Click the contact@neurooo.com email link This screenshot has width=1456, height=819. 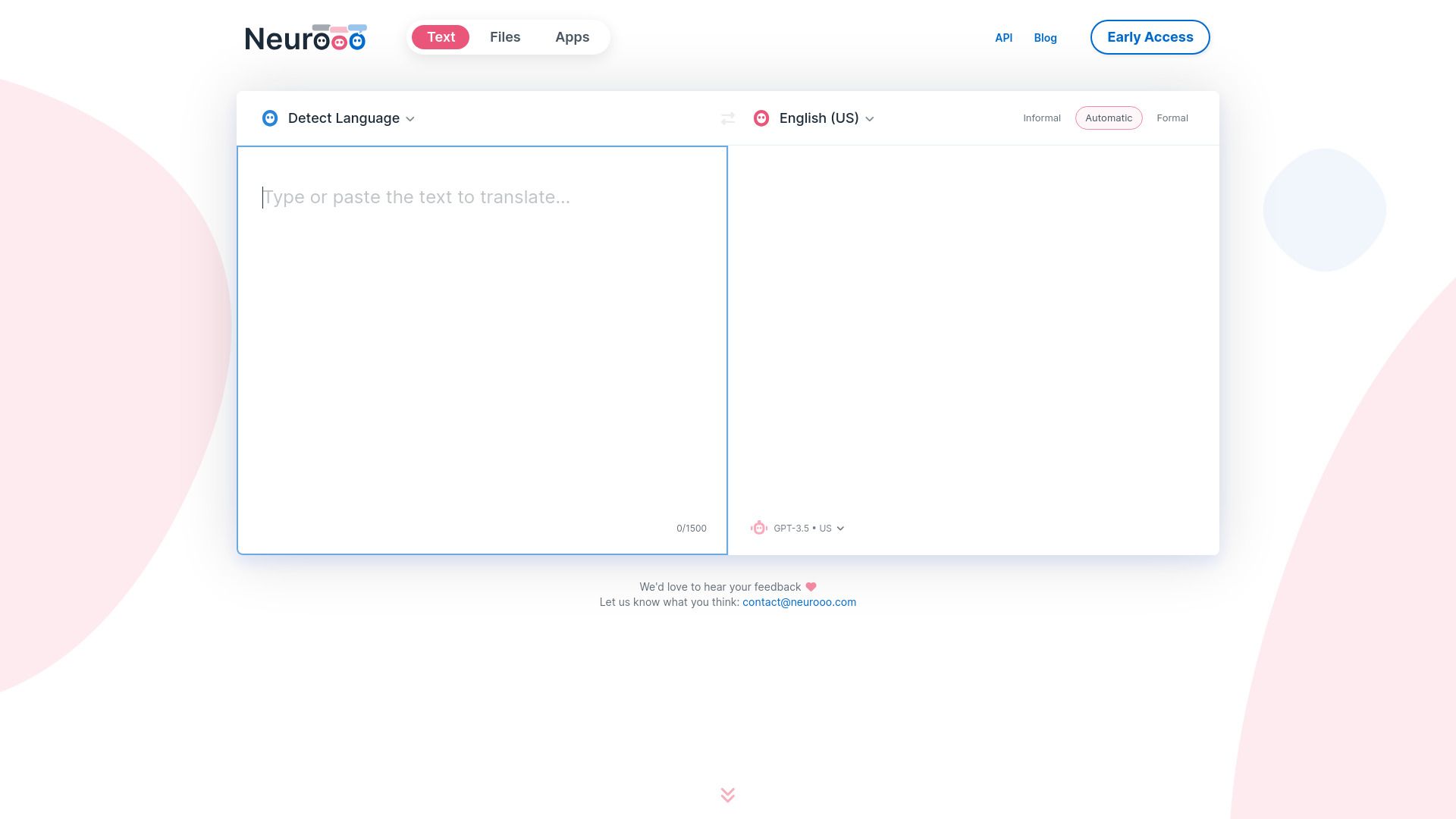pyautogui.click(x=799, y=602)
